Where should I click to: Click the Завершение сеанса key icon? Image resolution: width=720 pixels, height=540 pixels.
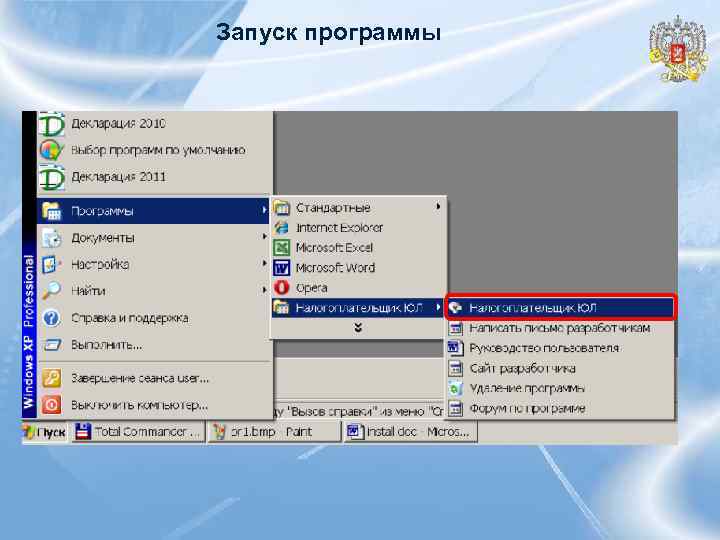pyautogui.click(x=51, y=378)
